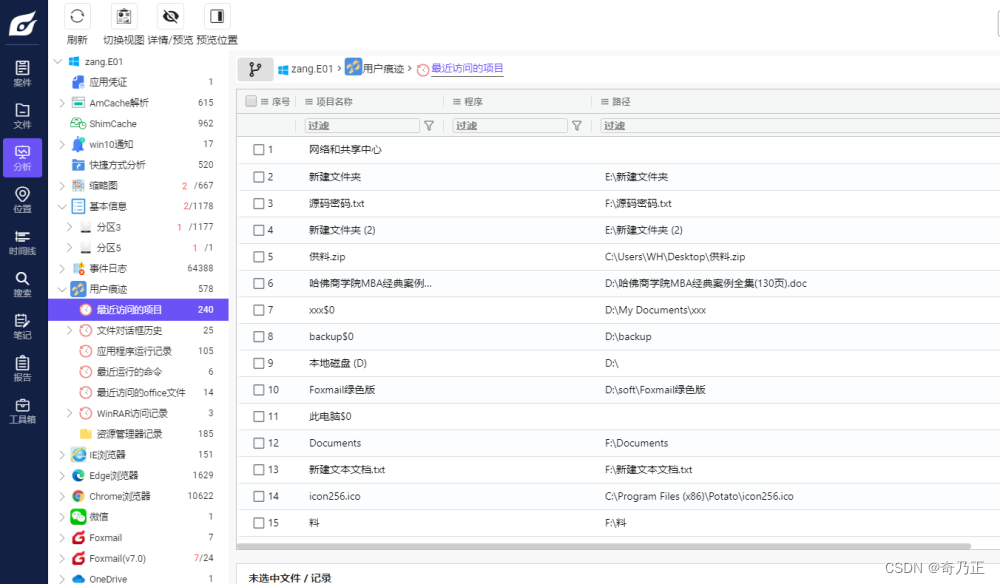Collapse the 用户痕迹 node
This screenshot has height=584, width=1000.
coord(62,289)
